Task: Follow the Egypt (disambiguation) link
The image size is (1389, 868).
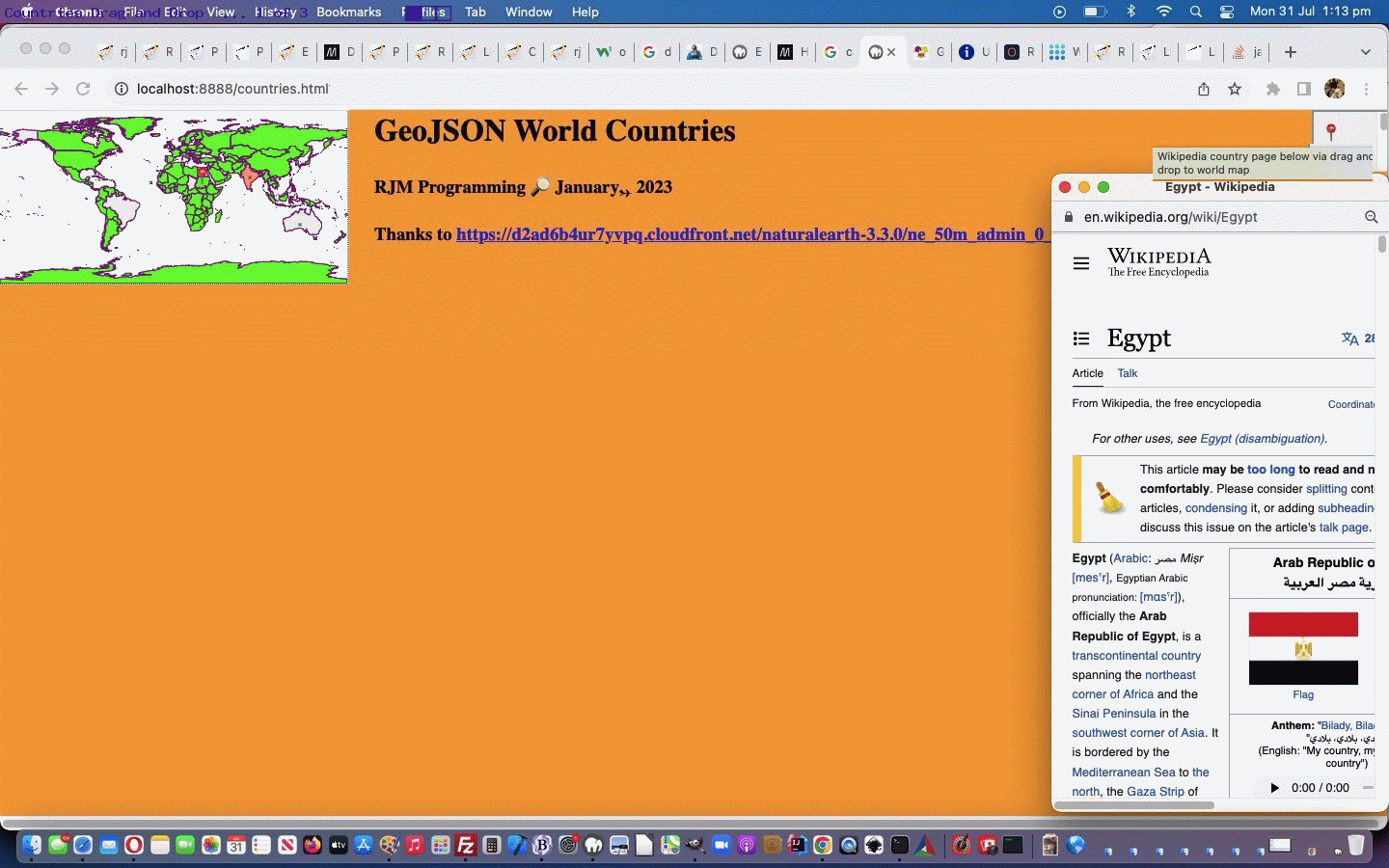Action: coord(1262,439)
